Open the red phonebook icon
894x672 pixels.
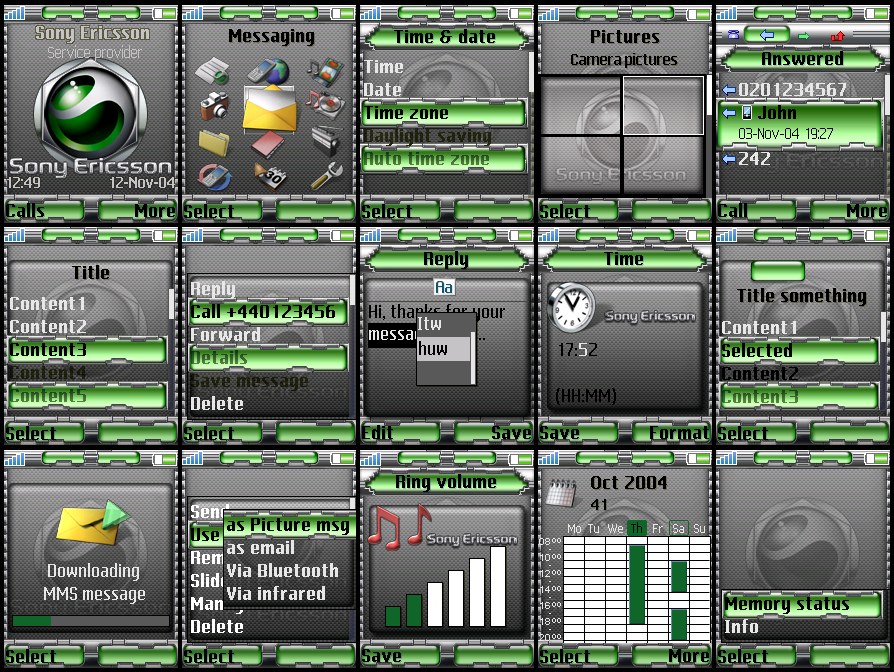(268, 144)
